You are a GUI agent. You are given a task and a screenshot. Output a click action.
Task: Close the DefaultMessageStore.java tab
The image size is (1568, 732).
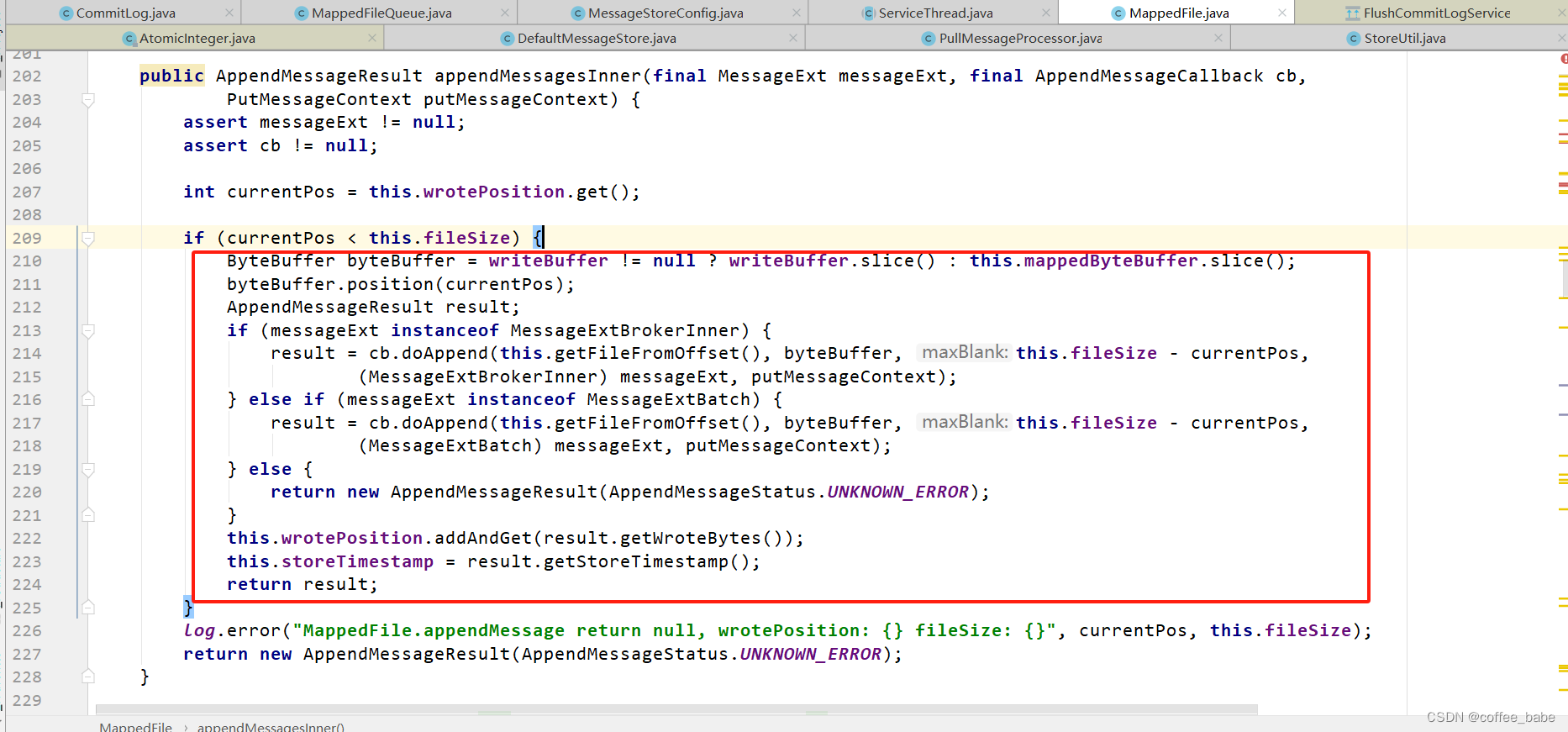793,38
